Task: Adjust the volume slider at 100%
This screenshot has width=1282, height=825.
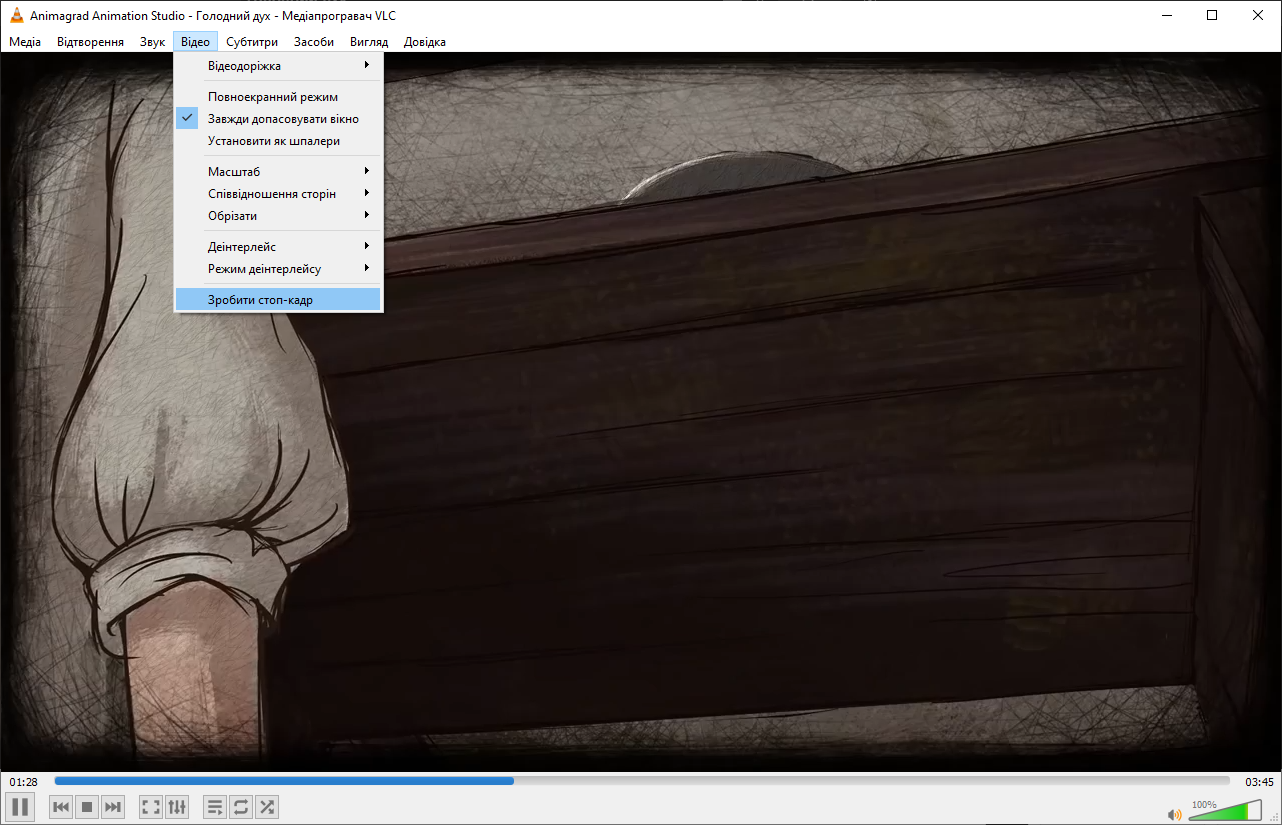Action: 1225,811
